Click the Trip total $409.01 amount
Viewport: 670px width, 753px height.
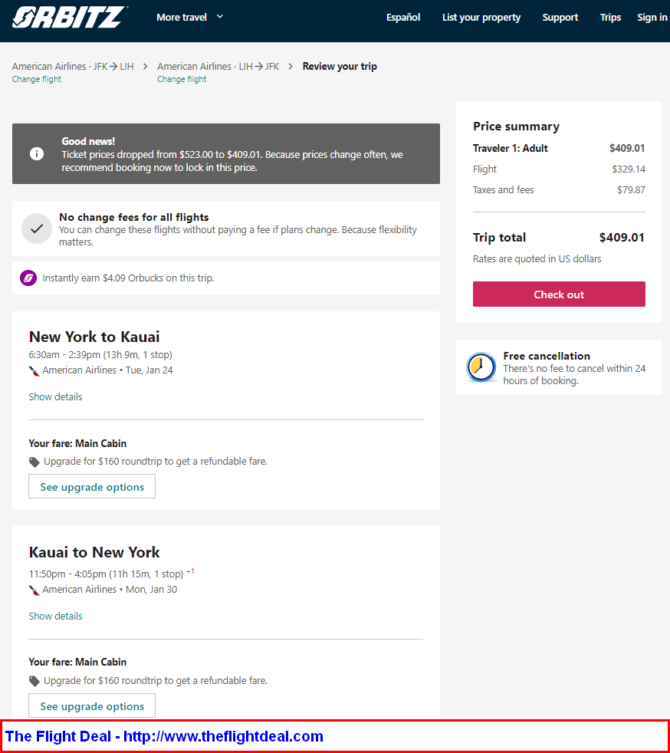[x=621, y=237]
